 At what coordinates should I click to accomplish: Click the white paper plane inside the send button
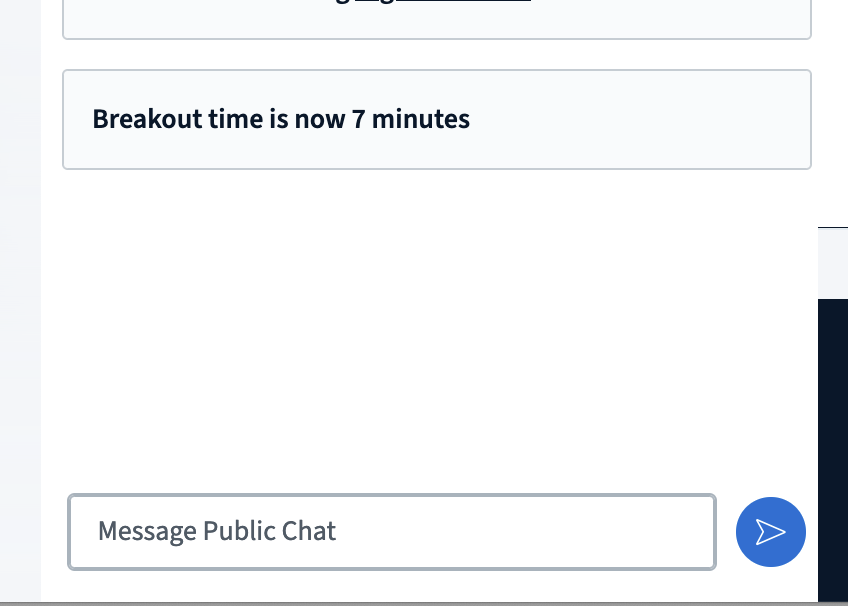[771, 532]
